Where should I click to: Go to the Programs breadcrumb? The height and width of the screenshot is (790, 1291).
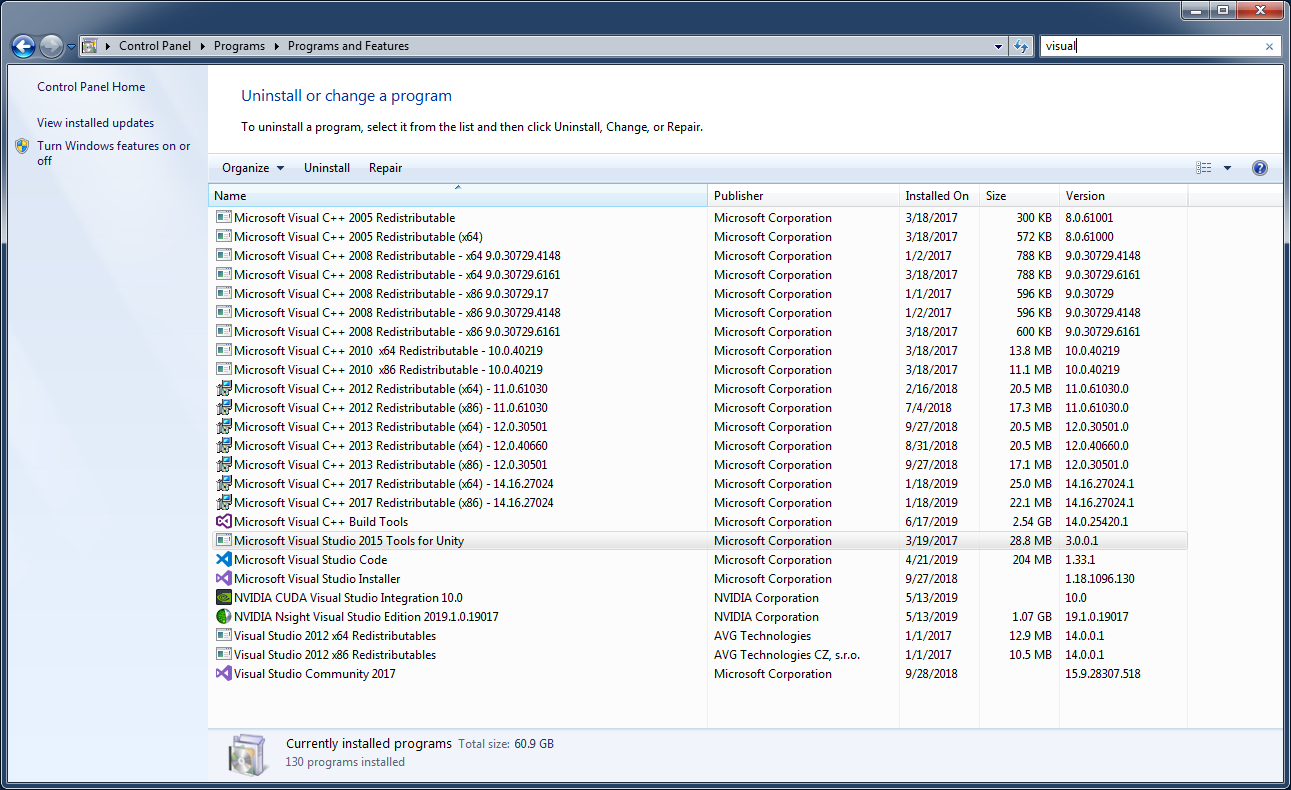coord(239,45)
